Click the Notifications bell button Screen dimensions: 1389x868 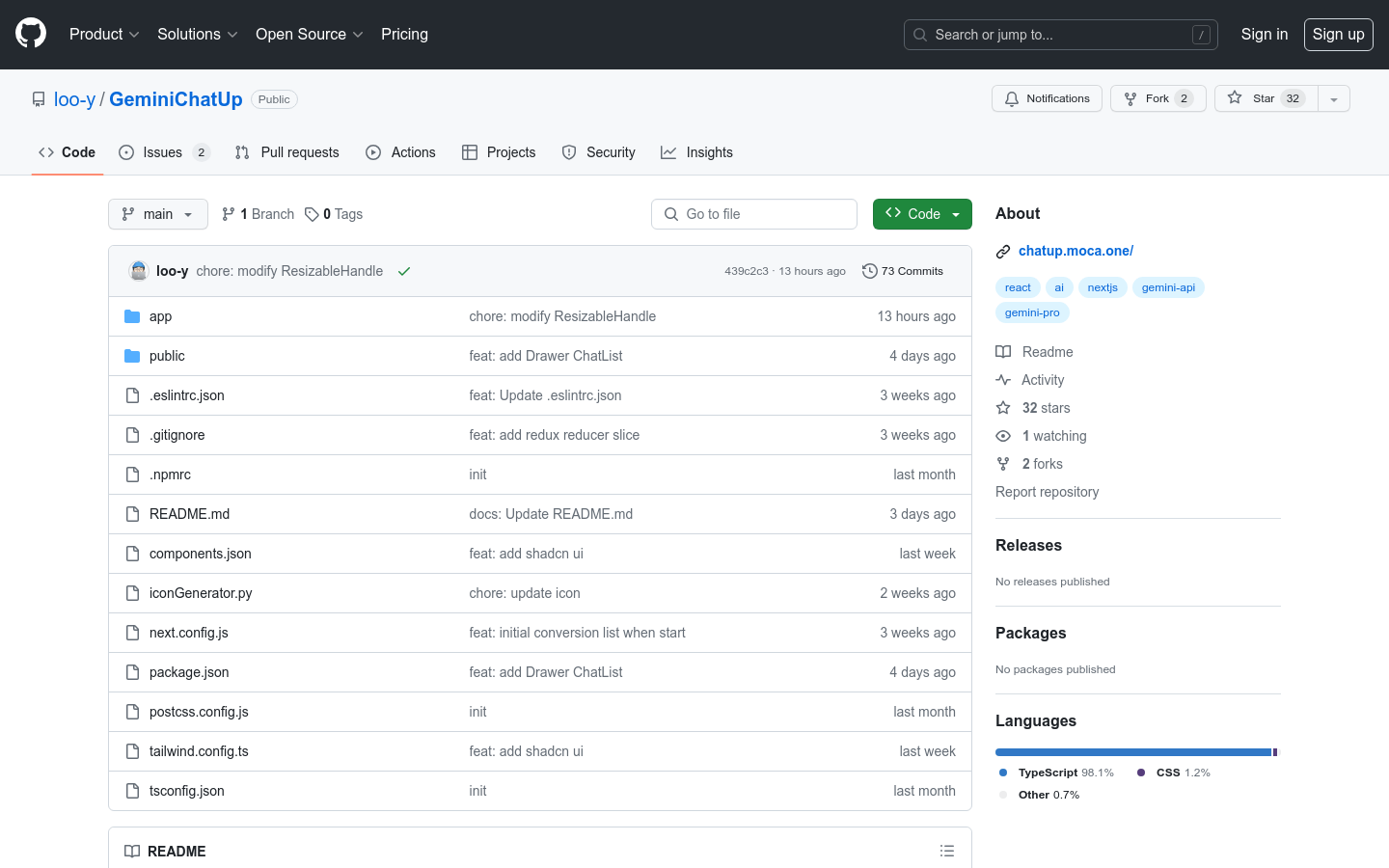pyautogui.click(x=1047, y=98)
